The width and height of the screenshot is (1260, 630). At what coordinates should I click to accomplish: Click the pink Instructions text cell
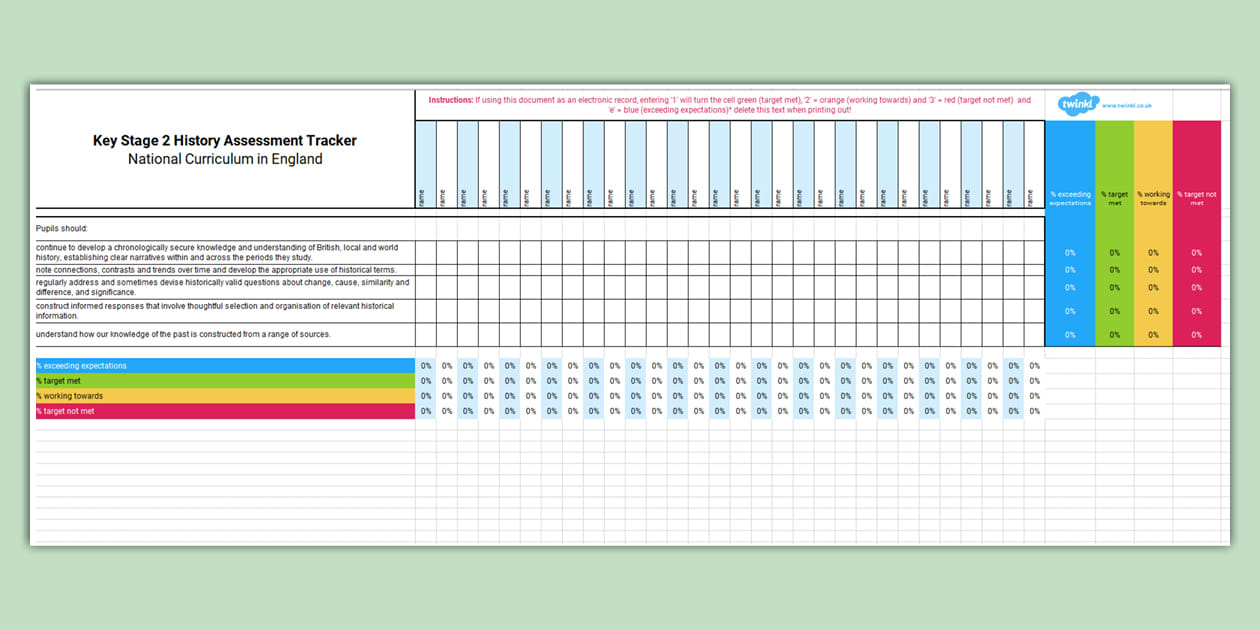[x=729, y=103]
